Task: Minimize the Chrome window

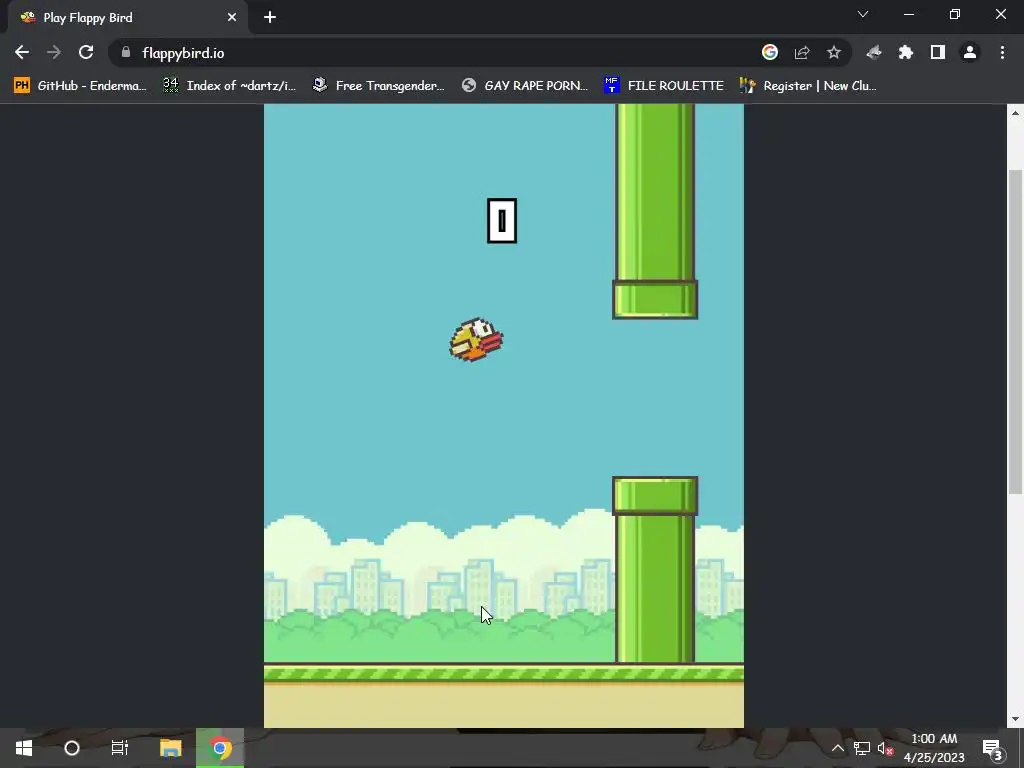Action: (909, 14)
